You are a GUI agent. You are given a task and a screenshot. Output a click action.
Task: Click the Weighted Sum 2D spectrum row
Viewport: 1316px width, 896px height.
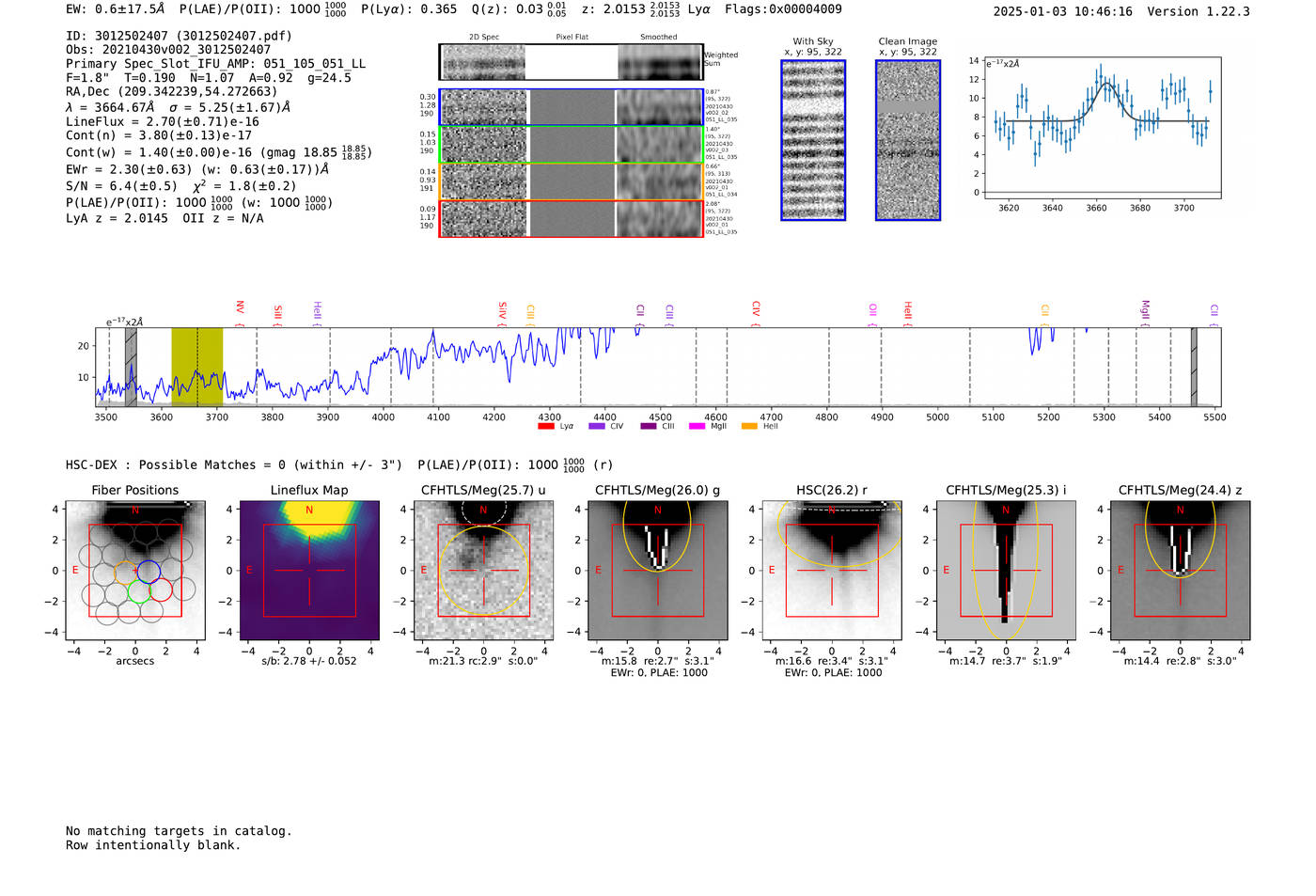(572, 62)
